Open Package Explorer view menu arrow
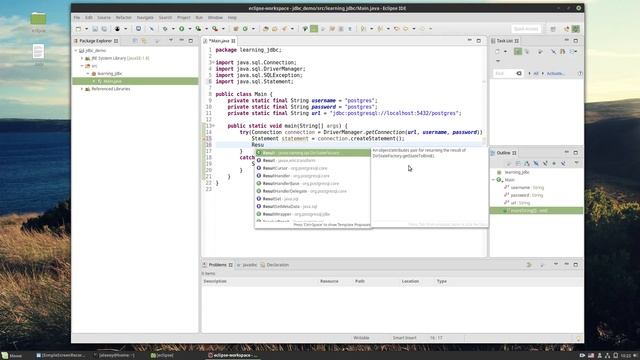Image resolution: width=640 pixels, height=360 pixels. [x=171, y=41]
